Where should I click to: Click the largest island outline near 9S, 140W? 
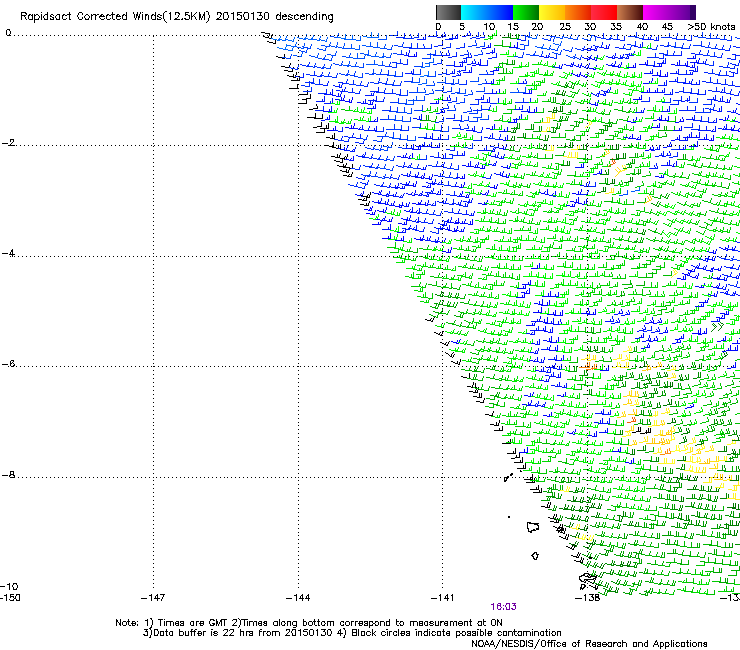[533, 527]
